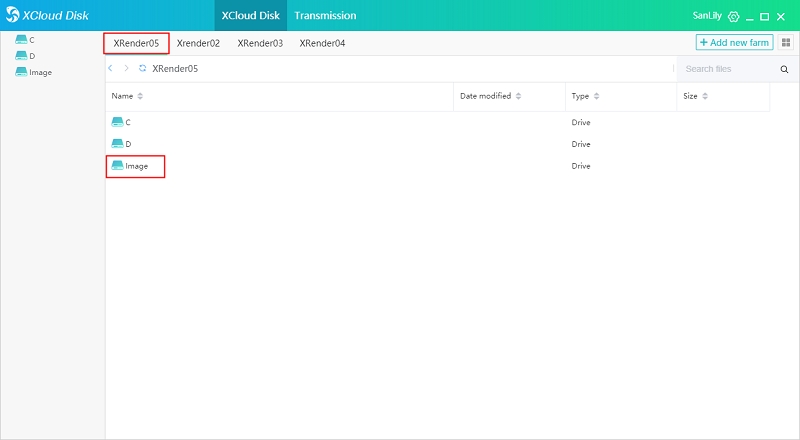Viewport: 800px width, 440px height.
Task: Sort the list by Type column
Action: [x=596, y=96]
